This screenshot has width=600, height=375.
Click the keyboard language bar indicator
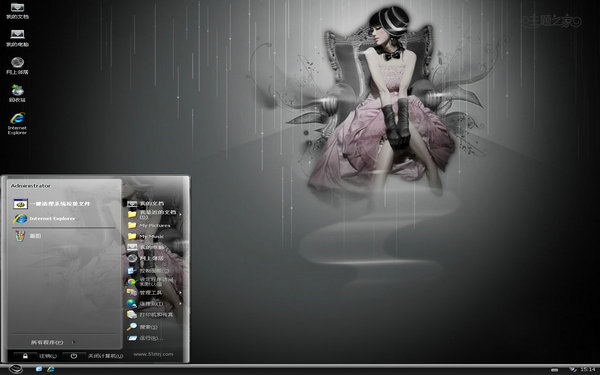coord(554,370)
